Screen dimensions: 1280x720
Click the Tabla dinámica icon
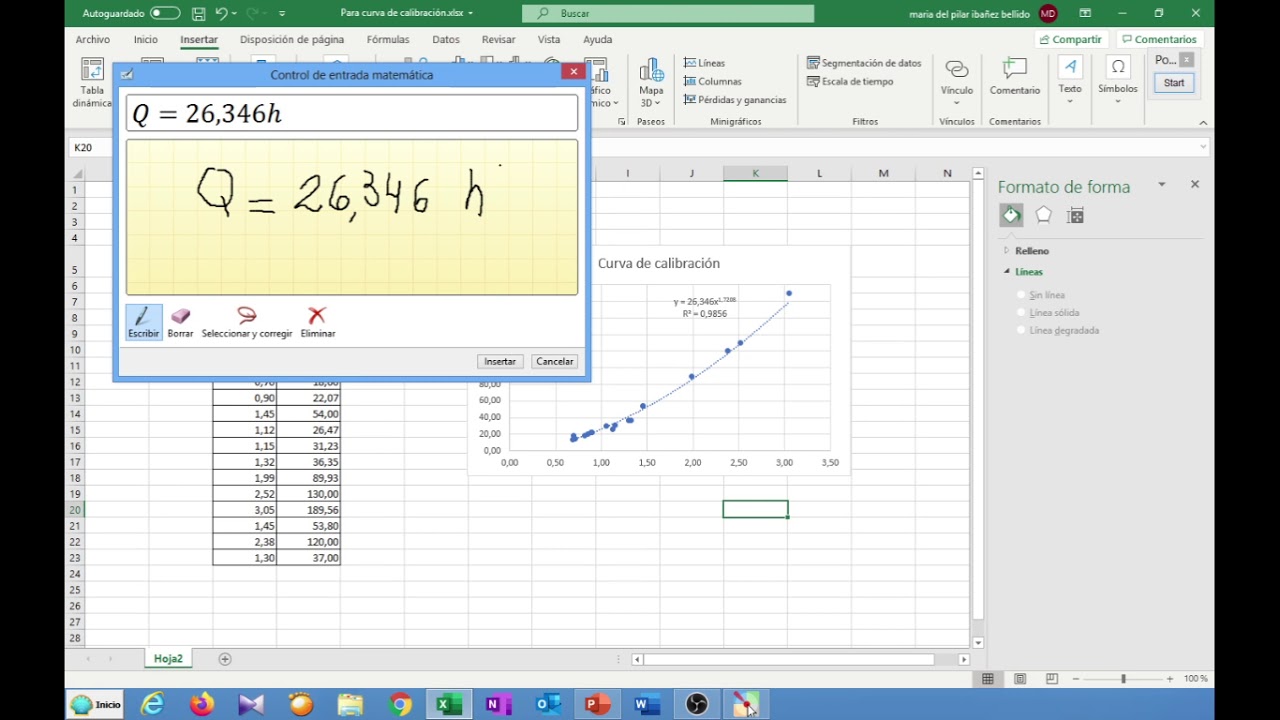point(91,82)
